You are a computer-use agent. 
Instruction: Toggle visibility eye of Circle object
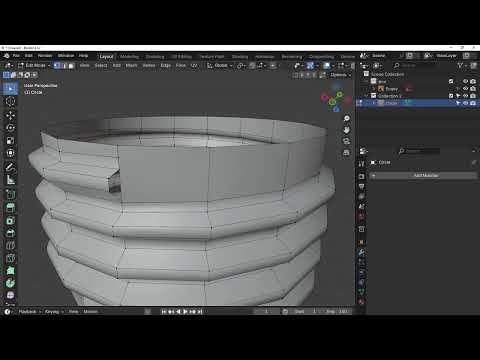point(465,103)
